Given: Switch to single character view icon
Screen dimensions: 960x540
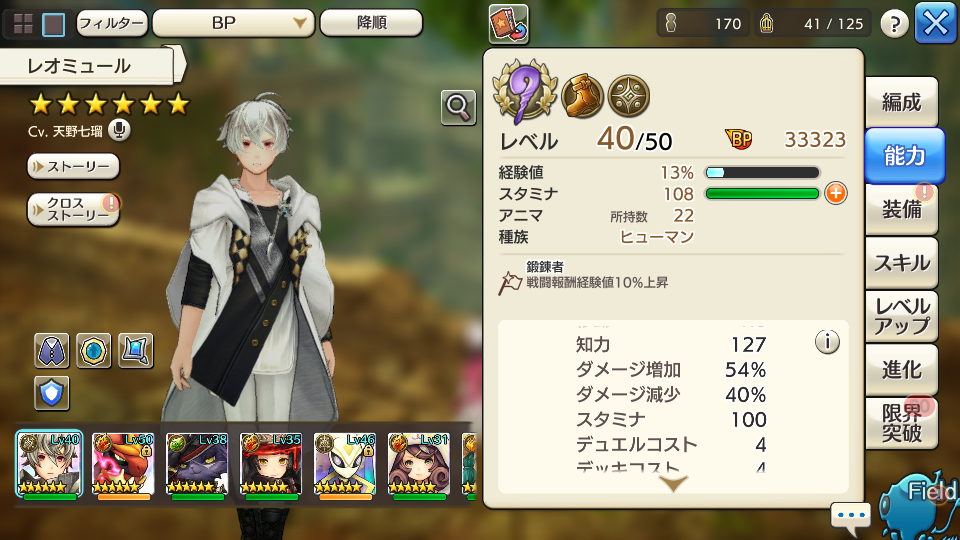Looking at the screenshot, I should tap(54, 24).
